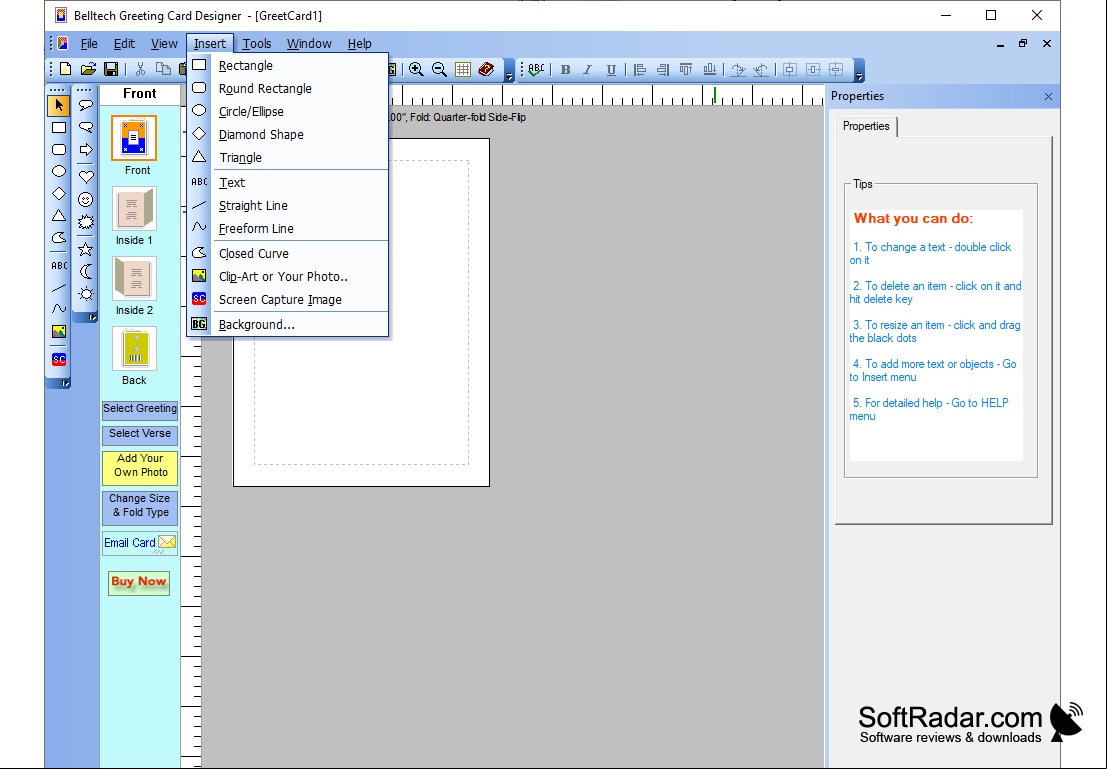The image size is (1107, 769).
Task: Toggle Underline formatting
Action: point(611,69)
